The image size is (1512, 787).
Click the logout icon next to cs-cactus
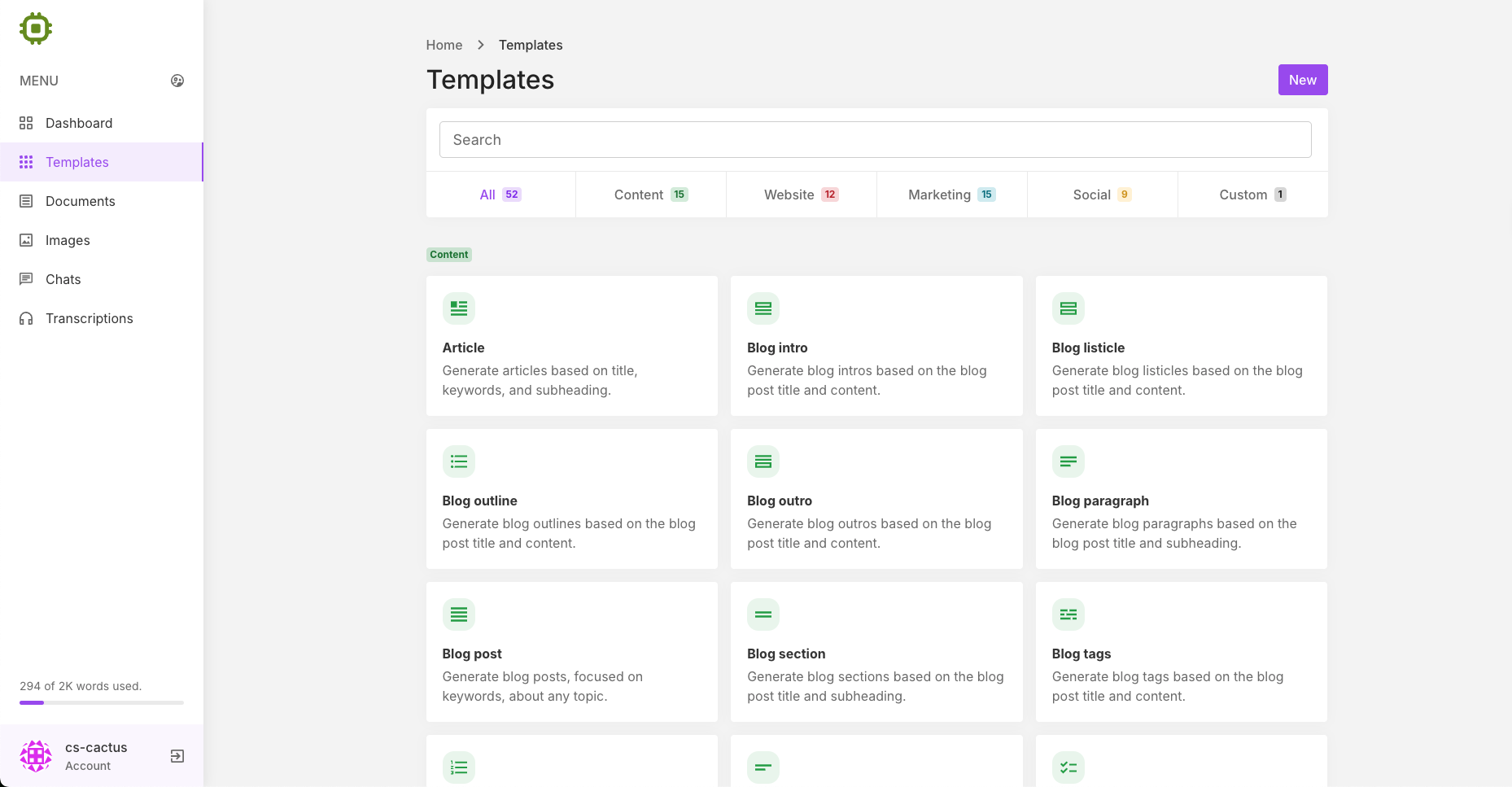point(177,756)
